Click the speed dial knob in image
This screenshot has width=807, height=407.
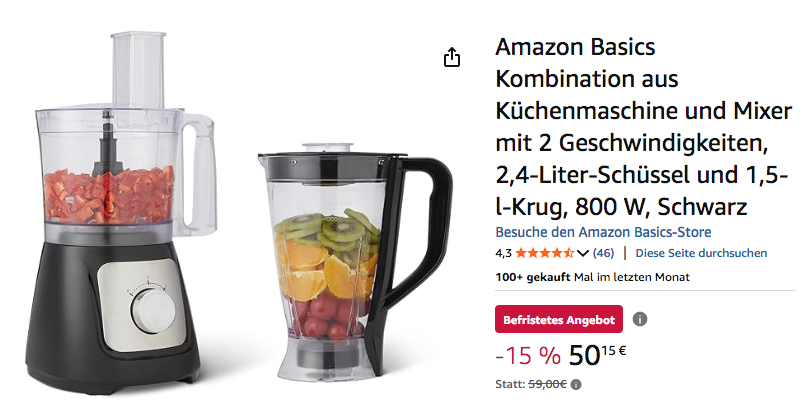click(x=153, y=312)
